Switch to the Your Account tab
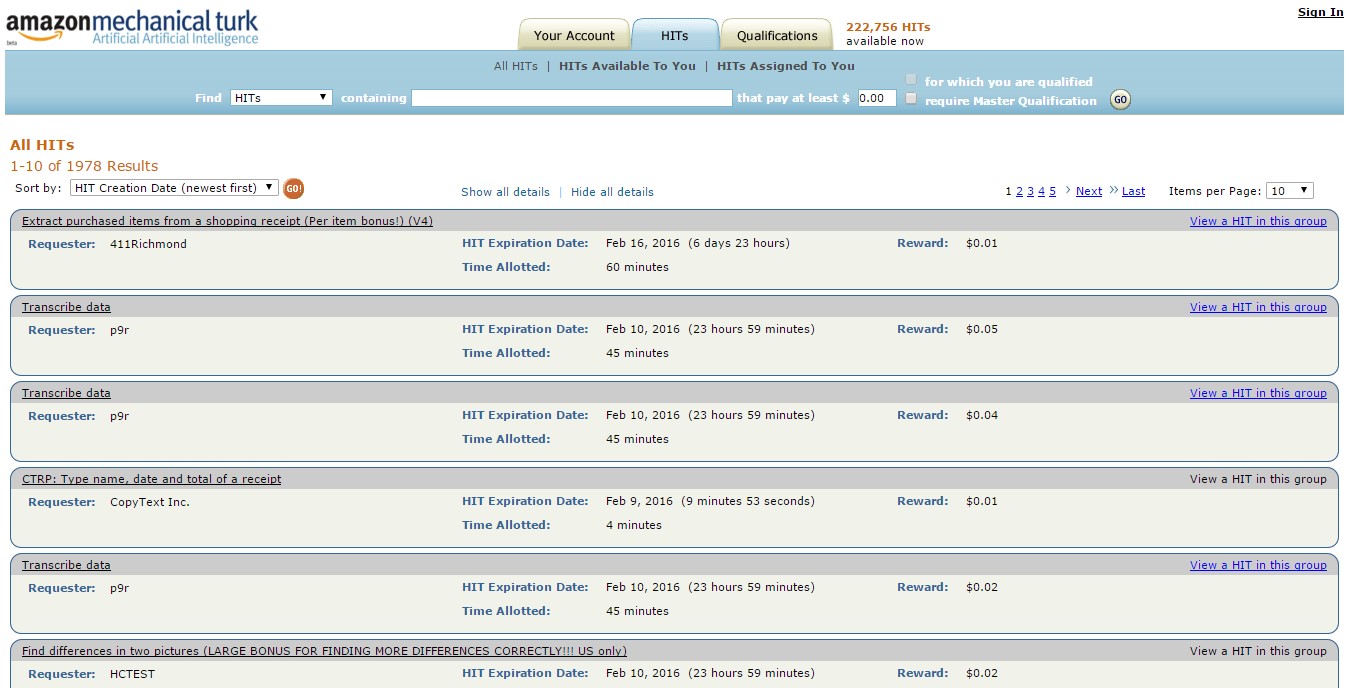Image resolution: width=1349 pixels, height=688 pixels. 574,35
